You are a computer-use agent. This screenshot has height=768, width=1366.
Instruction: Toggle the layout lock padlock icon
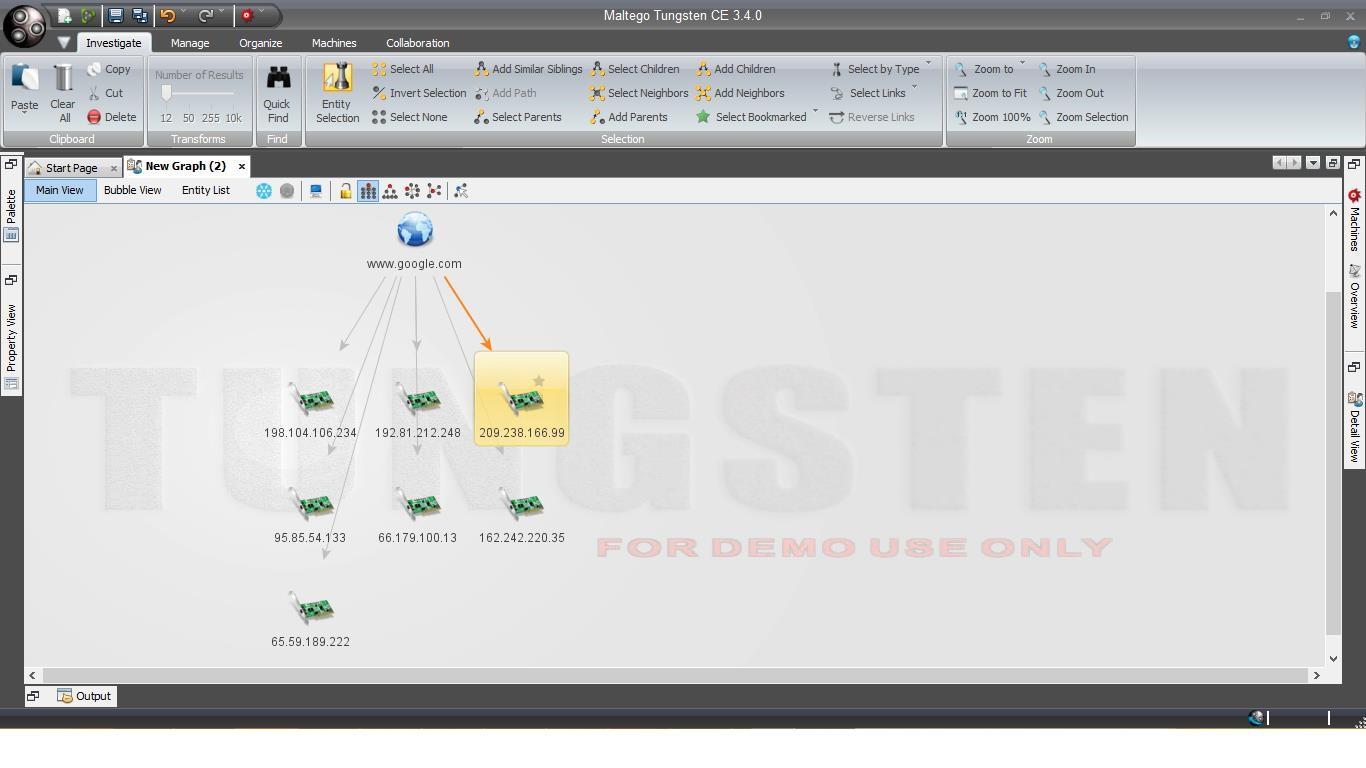(345, 191)
